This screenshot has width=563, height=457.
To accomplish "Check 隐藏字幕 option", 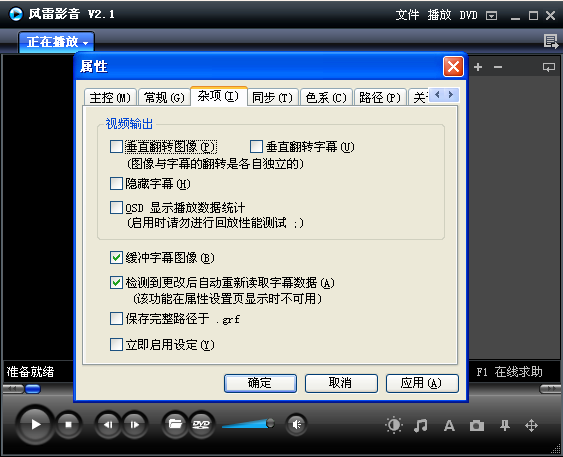I will 116,183.
